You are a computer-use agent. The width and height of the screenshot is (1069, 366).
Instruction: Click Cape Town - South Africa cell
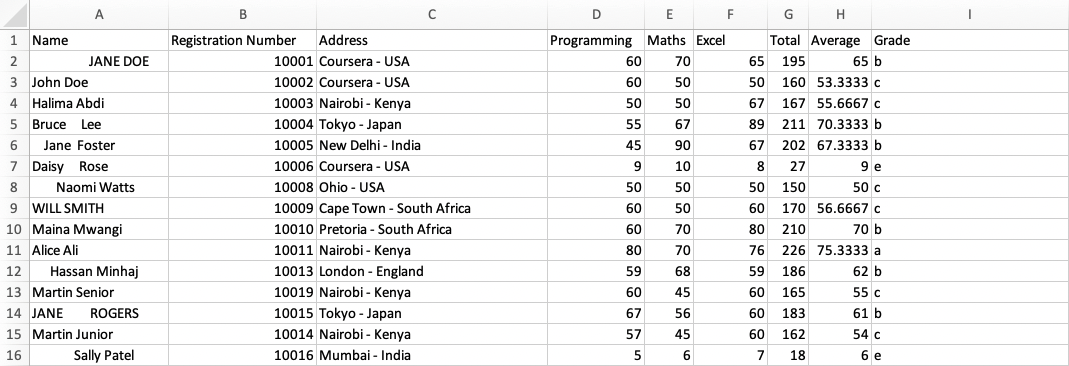(432, 209)
